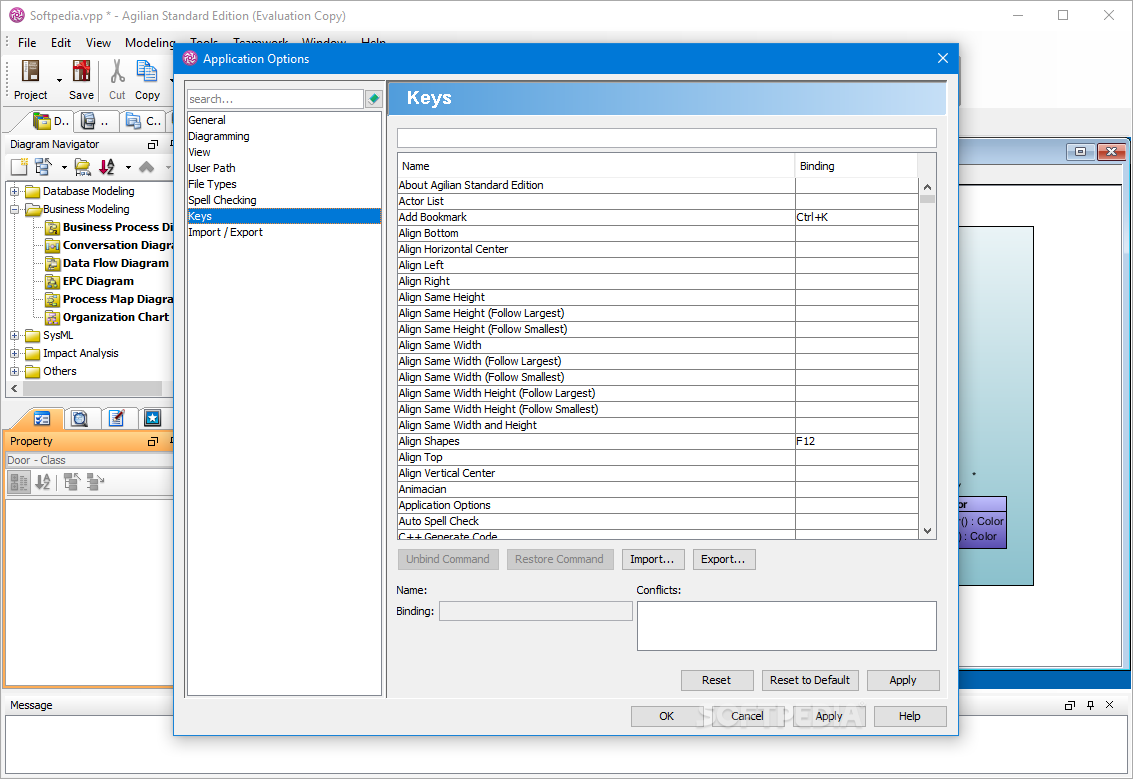This screenshot has height=779, width=1133.
Task: Click Help button in Application Options
Action: point(910,716)
